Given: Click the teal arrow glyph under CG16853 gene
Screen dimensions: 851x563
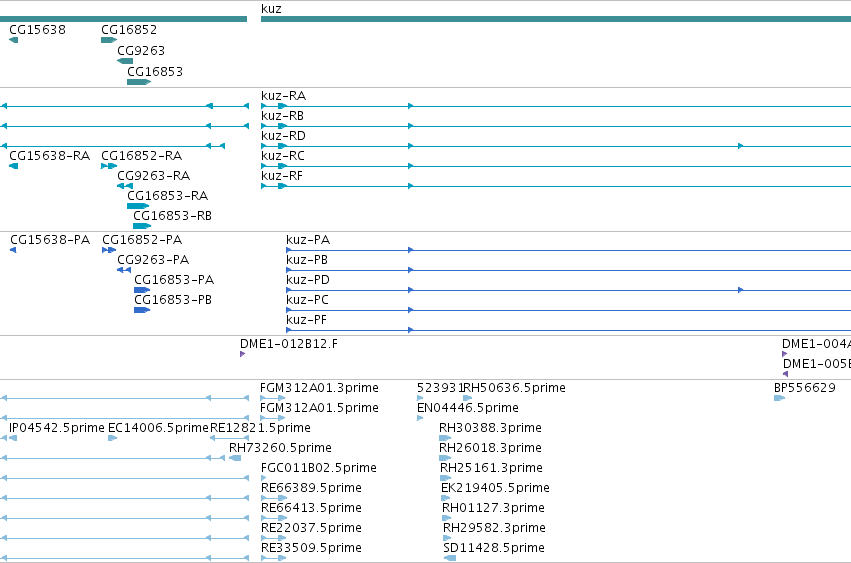Looking at the screenshot, I should (x=138, y=82).
